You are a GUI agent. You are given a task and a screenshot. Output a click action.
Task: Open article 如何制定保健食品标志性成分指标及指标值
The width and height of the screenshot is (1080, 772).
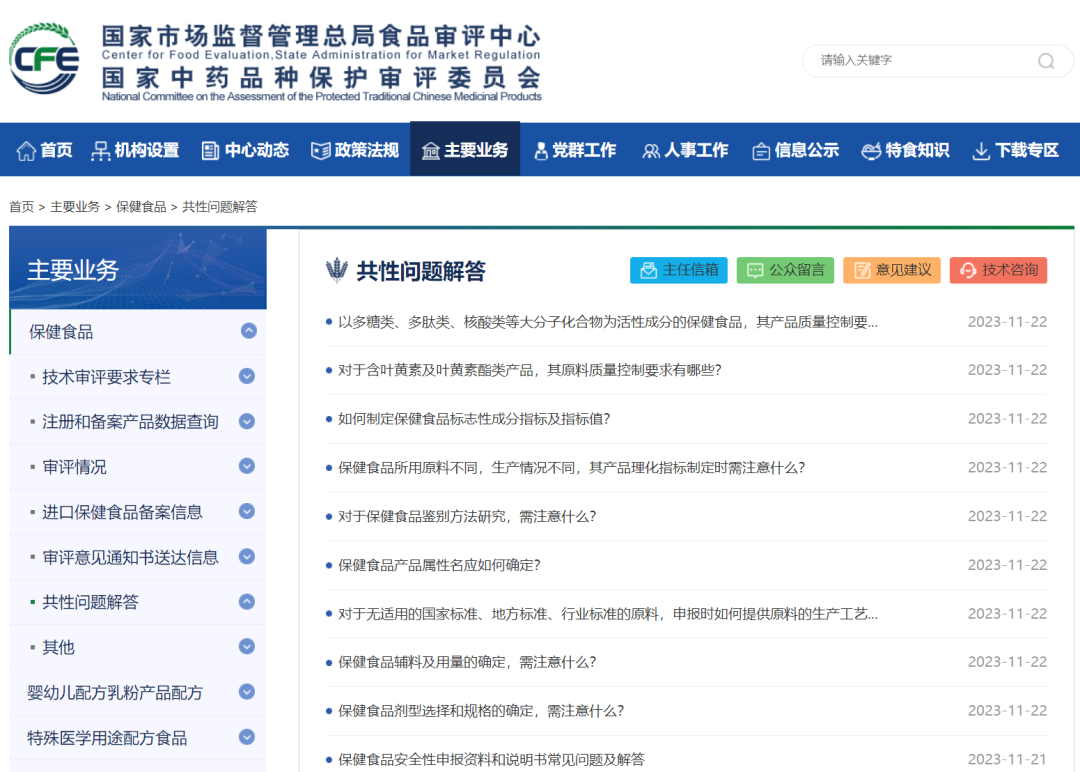pyautogui.click(x=474, y=419)
